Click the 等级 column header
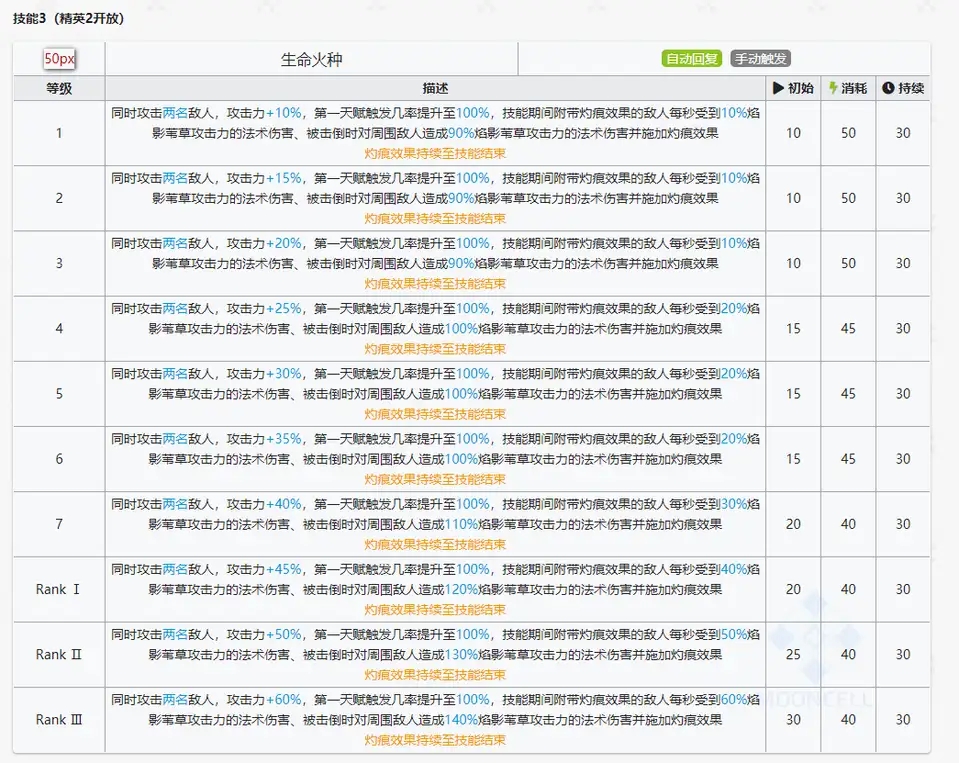 (x=59, y=88)
